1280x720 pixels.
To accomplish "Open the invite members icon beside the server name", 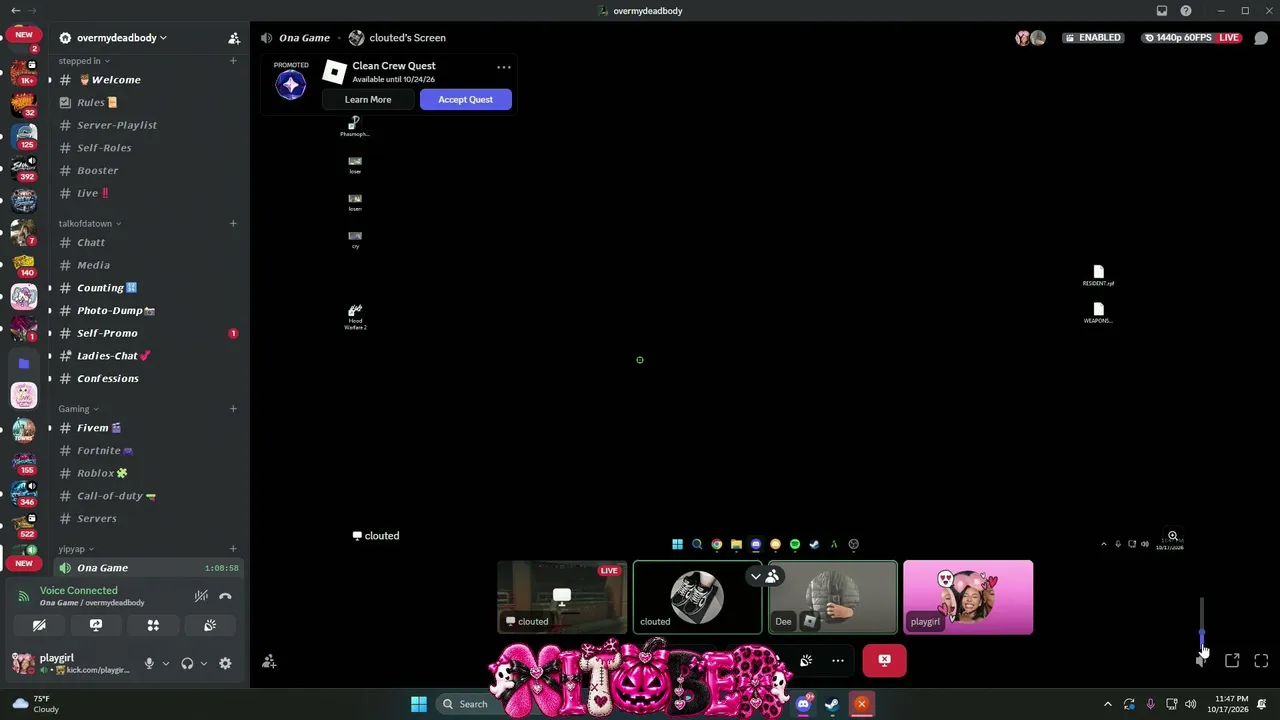I will click(234, 38).
